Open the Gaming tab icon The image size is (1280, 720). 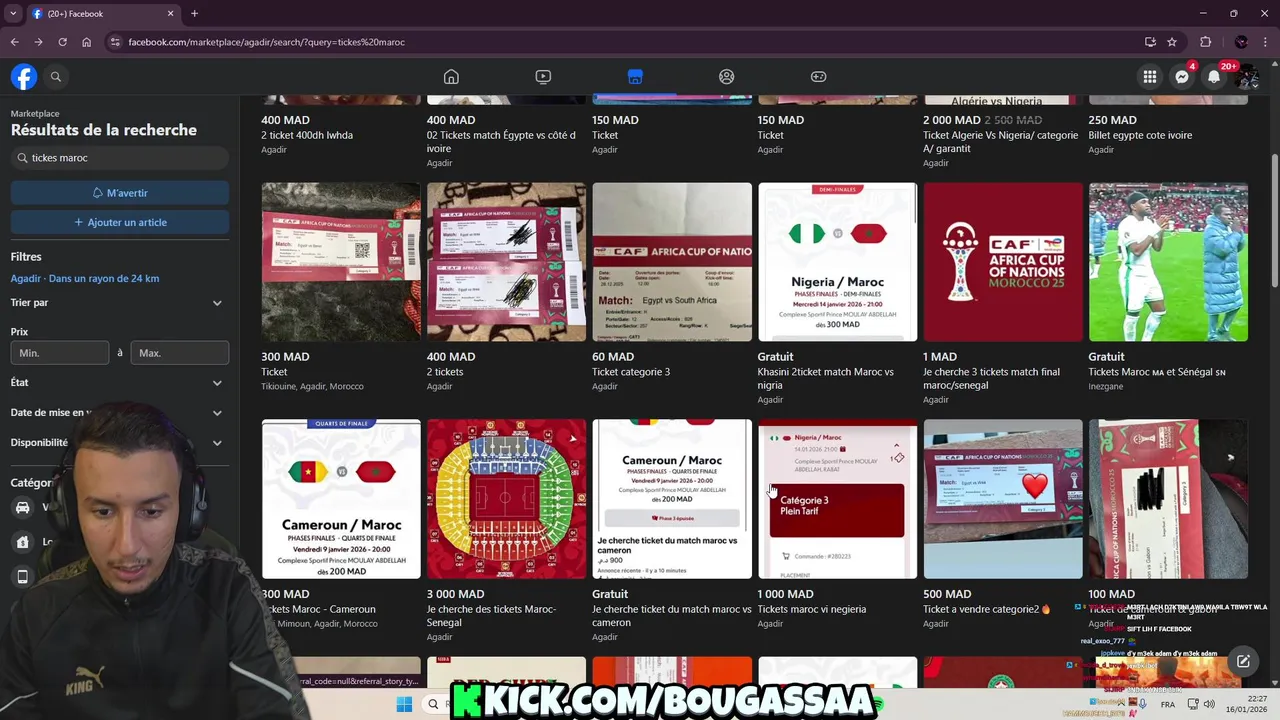(818, 77)
